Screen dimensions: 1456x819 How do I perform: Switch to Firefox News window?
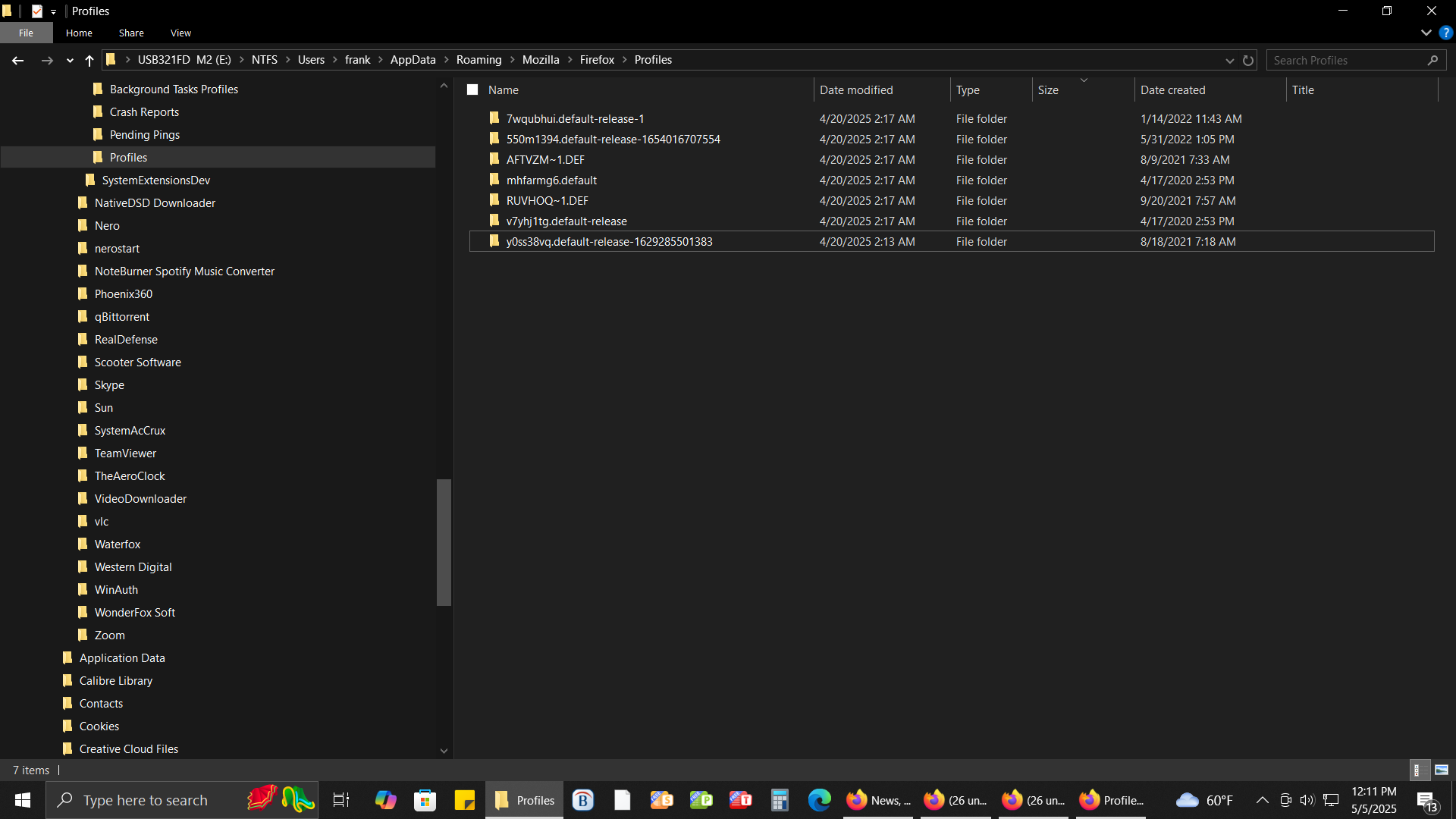(x=880, y=800)
